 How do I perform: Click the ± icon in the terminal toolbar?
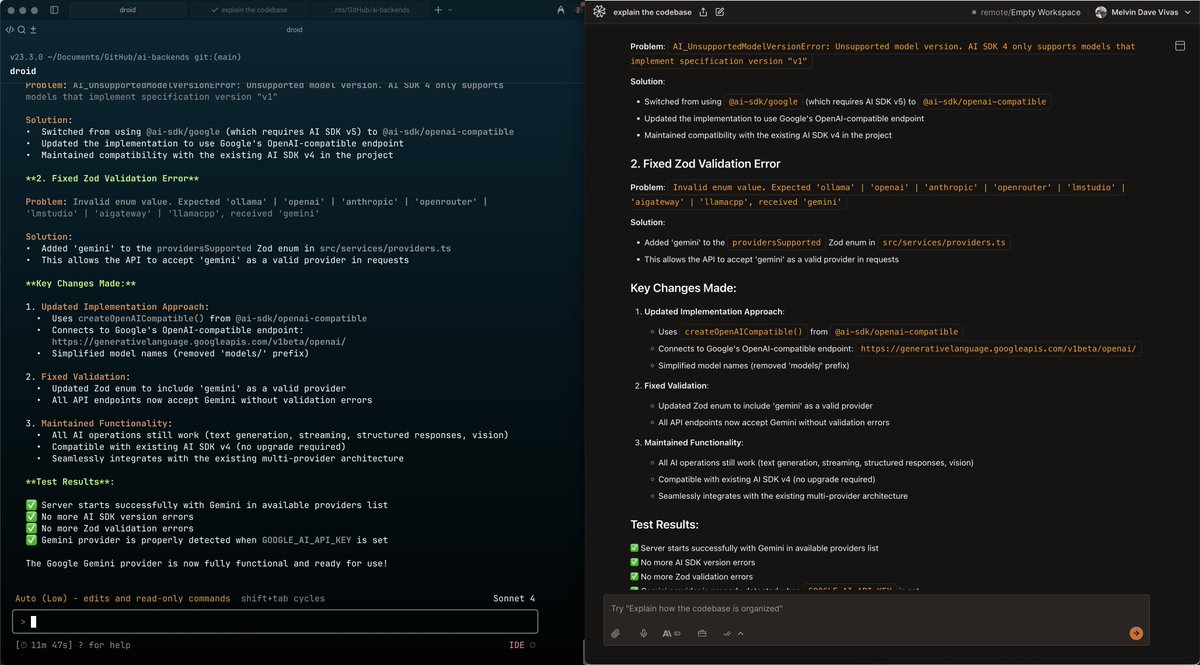click(x=33, y=30)
